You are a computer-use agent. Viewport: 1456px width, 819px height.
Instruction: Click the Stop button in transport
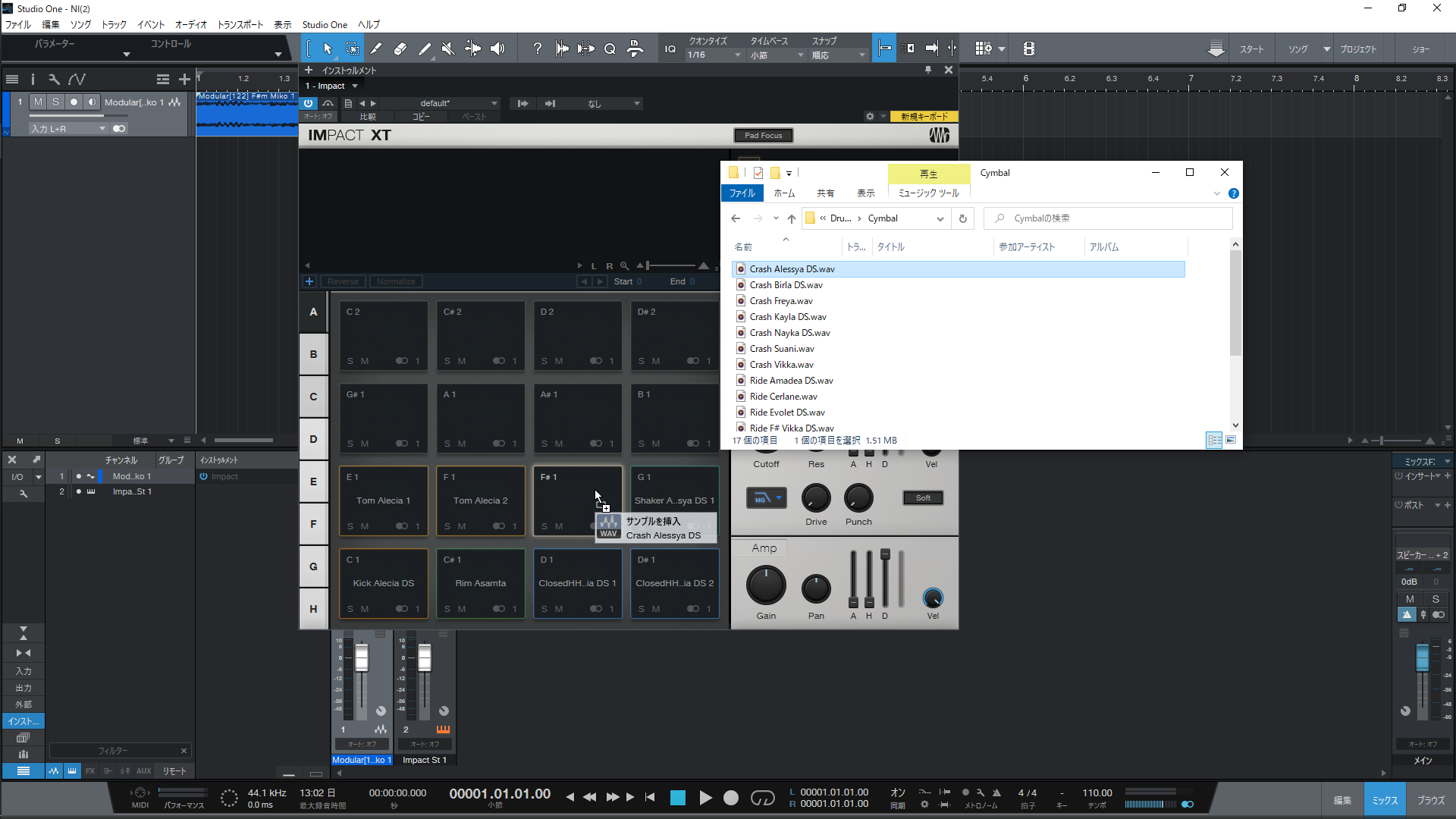pos(678,798)
